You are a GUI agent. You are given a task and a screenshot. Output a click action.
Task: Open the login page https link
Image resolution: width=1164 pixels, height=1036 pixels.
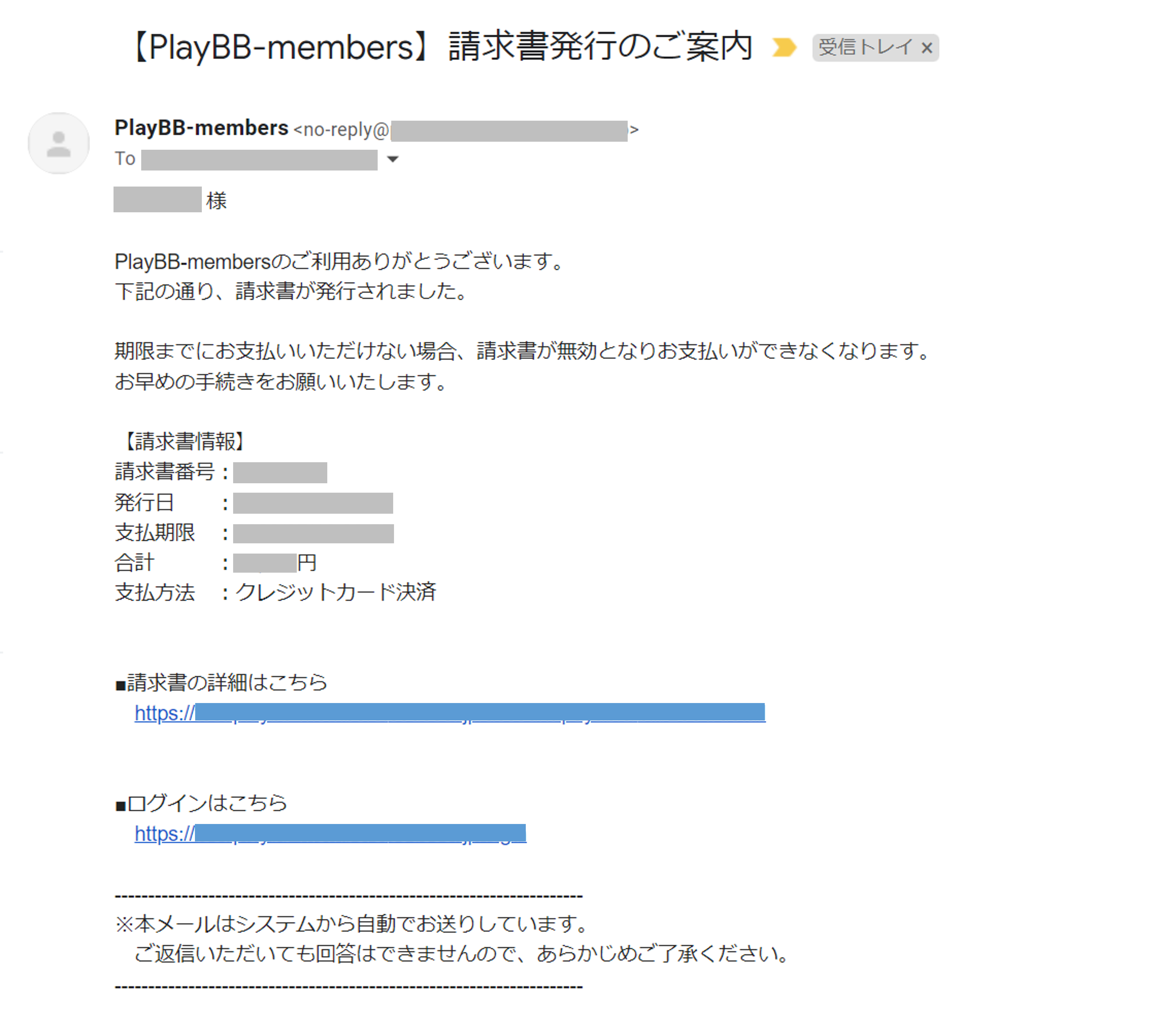click(x=330, y=833)
